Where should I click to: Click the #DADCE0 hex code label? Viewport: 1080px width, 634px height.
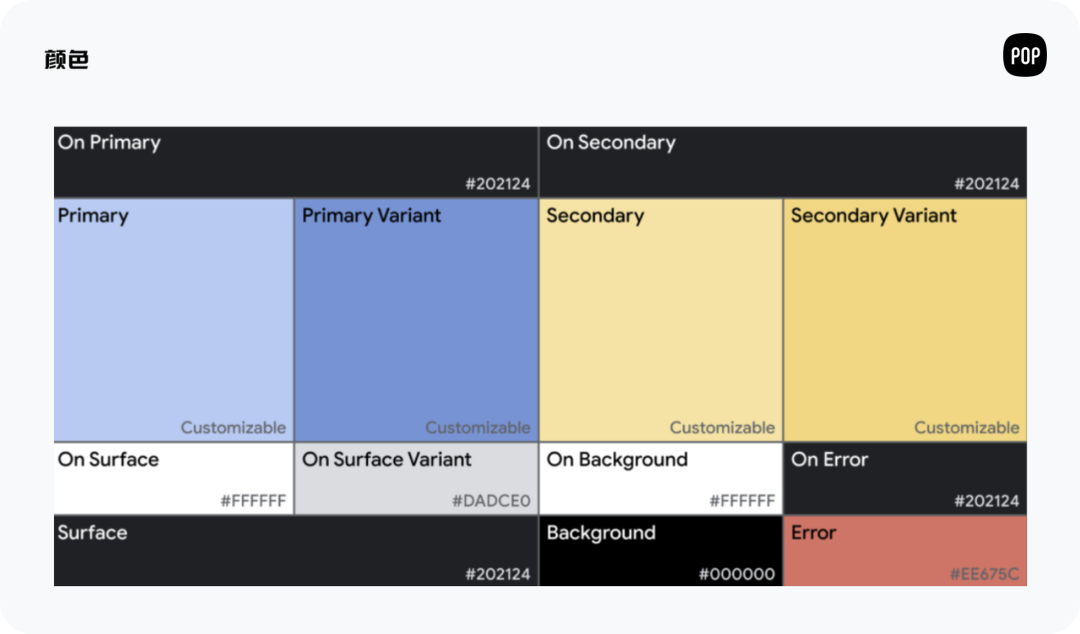[x=491, y=501]
